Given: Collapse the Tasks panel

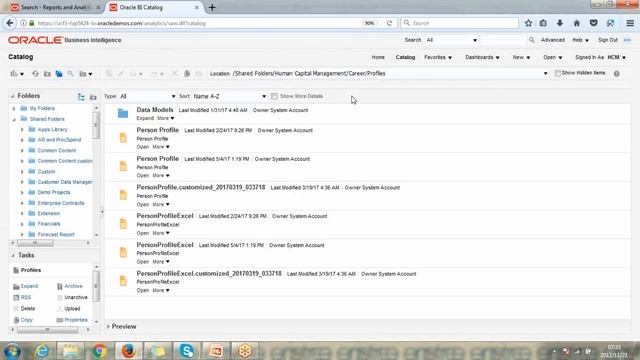Looking at the screenshot, I should point(13,256).
